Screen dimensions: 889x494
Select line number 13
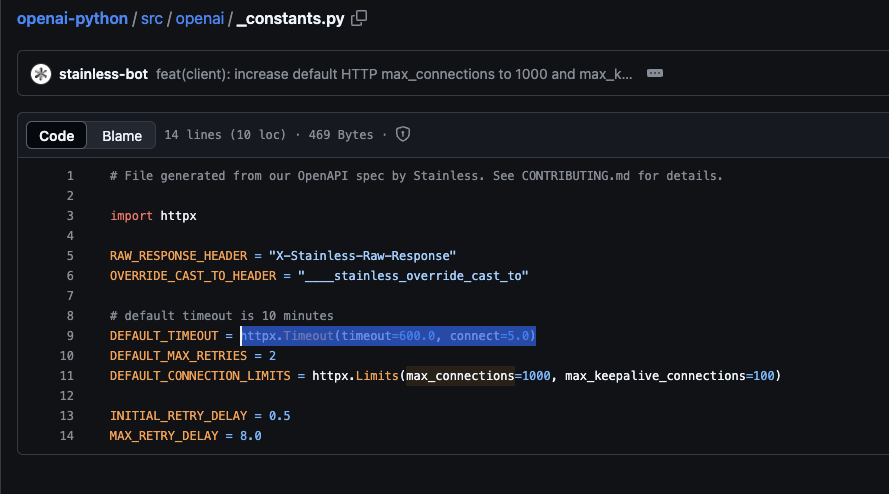click(x=67, y=416)
